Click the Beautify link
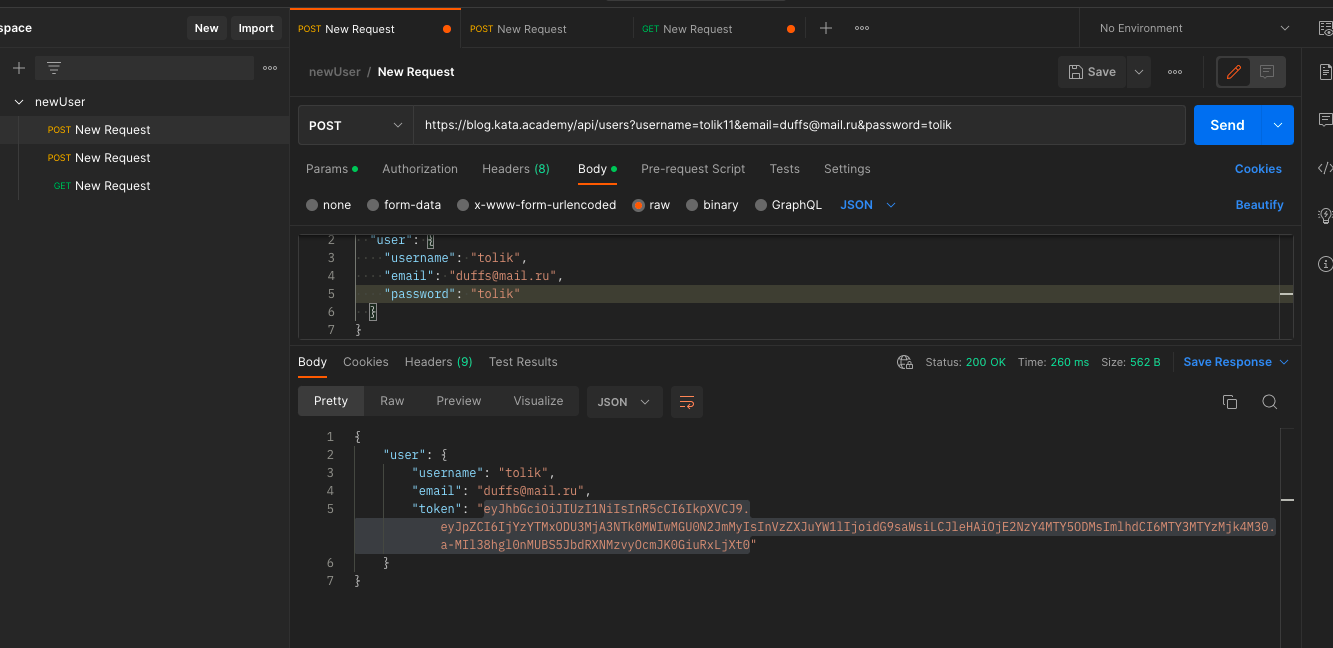Viewport: 1333px width, 648px height. point(1259,204)
